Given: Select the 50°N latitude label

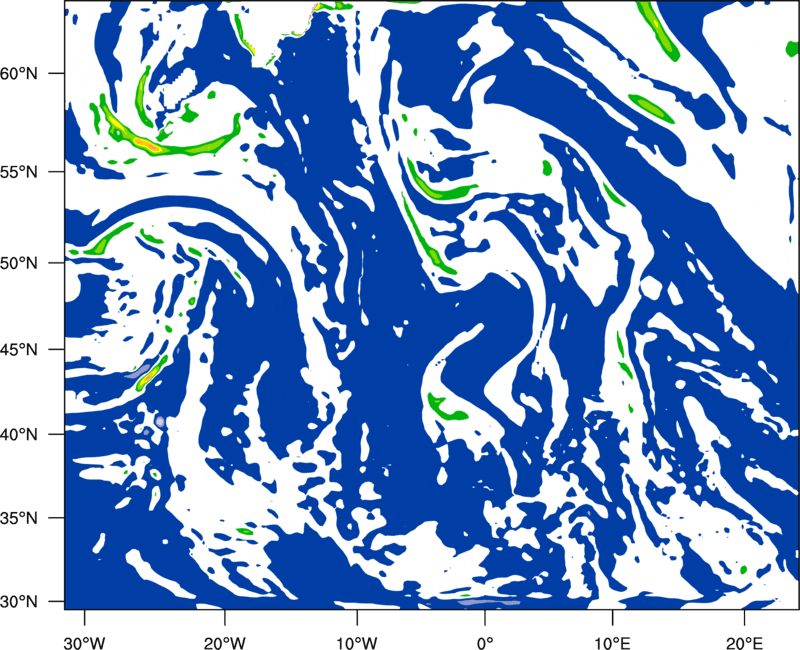Looking at the screenshot, I should (19, 263).
